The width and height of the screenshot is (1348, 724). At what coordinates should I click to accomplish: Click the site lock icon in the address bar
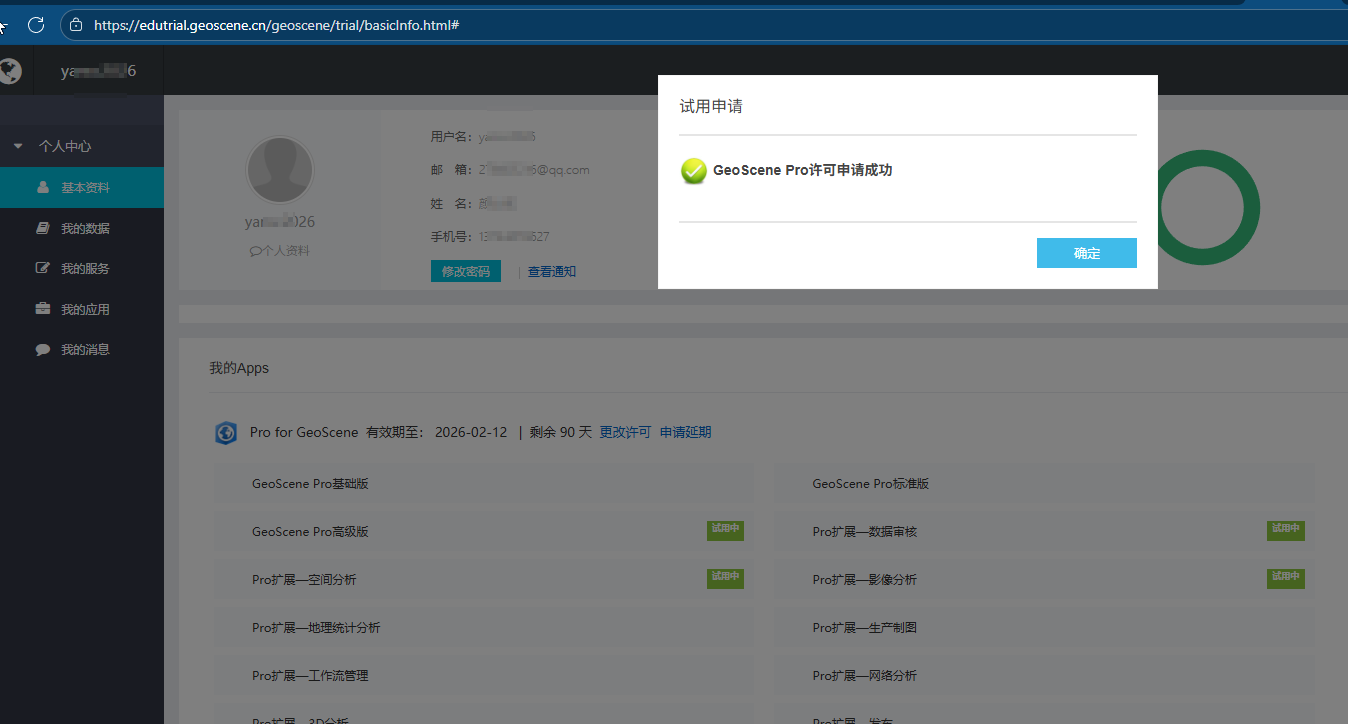pyautogui.click(x=75, y=25)
